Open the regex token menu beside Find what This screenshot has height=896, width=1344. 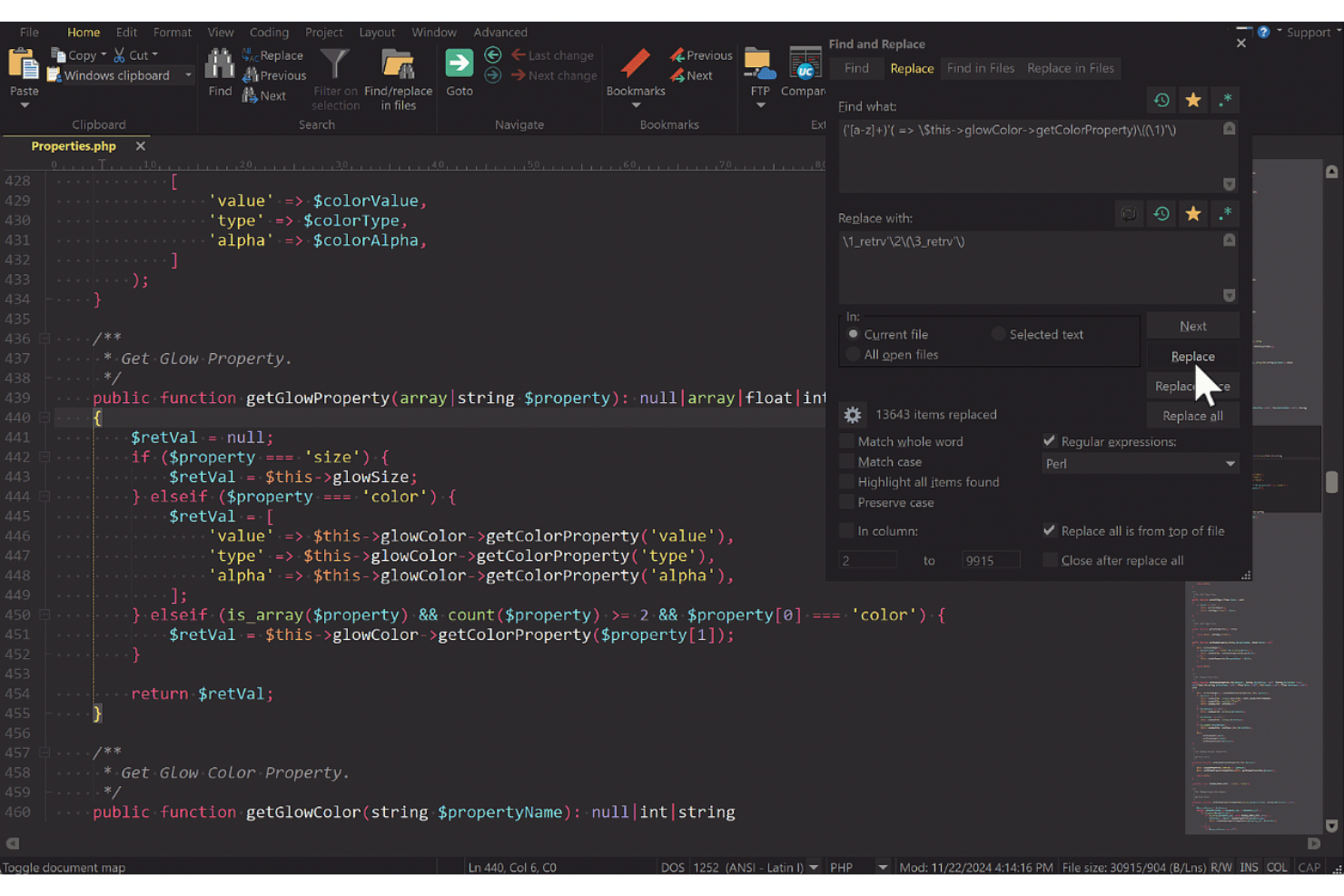(x=1226, y=100)
